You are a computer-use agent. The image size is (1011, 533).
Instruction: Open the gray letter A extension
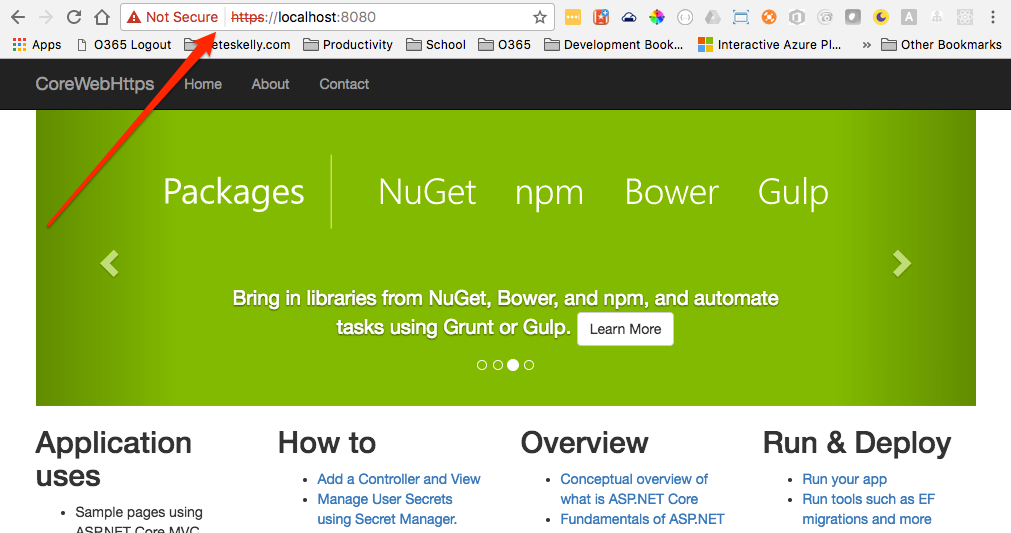point(908,17)
